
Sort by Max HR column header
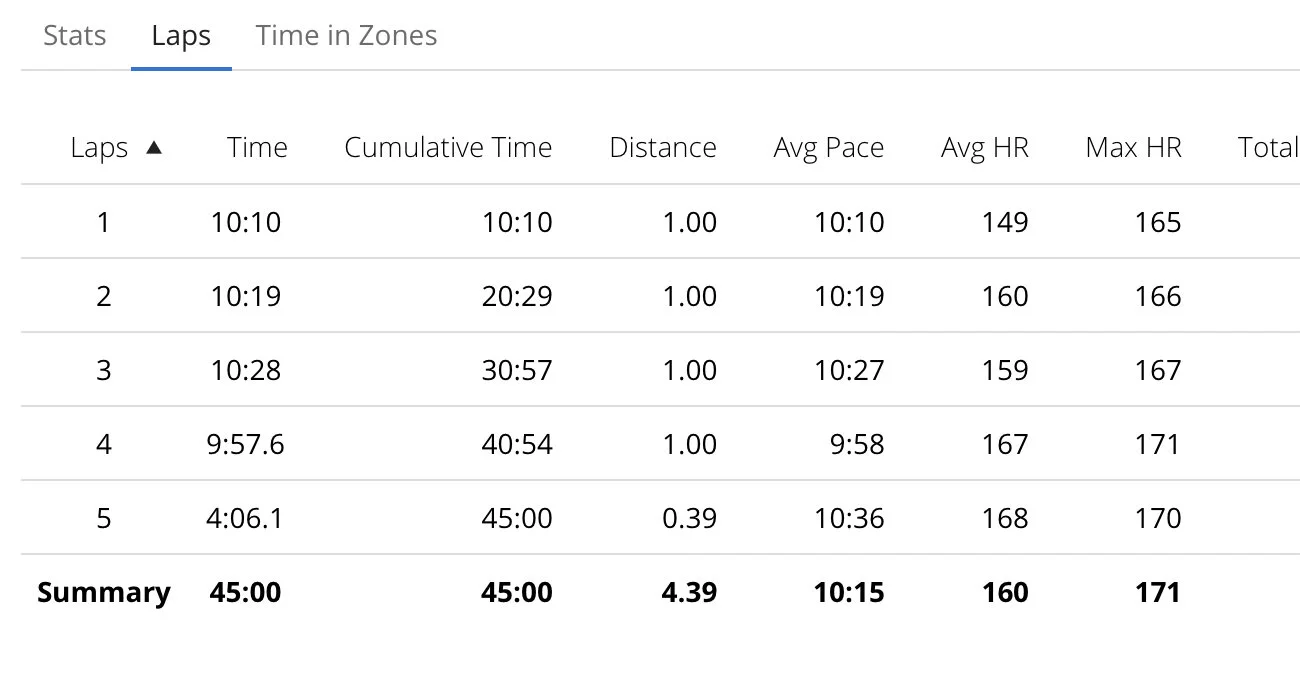tap(1134, 148)
